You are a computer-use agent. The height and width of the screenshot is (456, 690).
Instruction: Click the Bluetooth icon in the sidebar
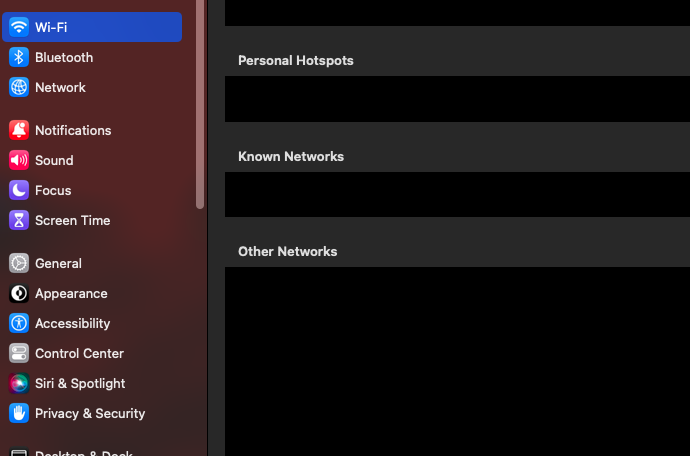[19, 57]
